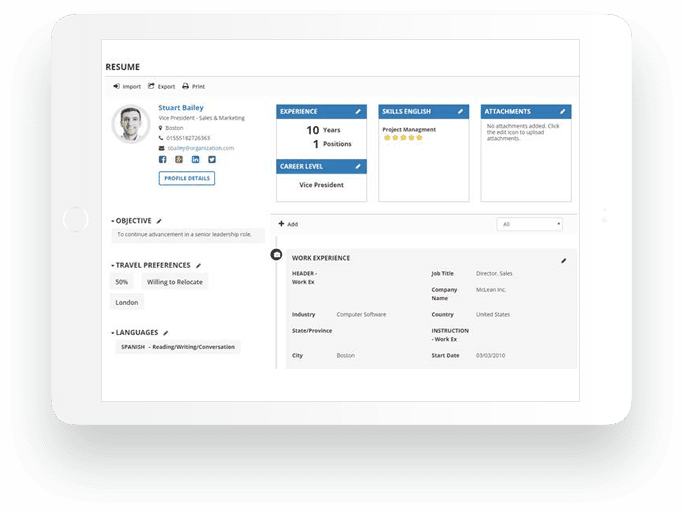The width and height of the screenshot is (683, 513).
Task: Open the All filter dropdown
Action: [530, 224]
